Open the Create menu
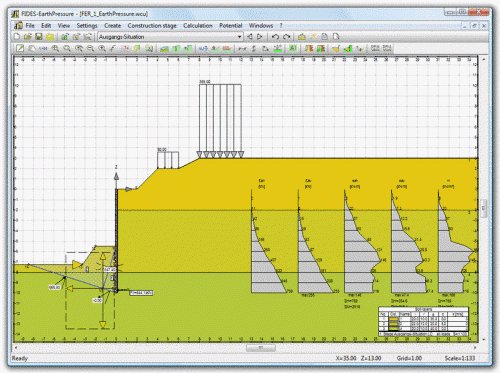Image resolution: width=500 pixels, height=373 pixels. pos(112,25)
